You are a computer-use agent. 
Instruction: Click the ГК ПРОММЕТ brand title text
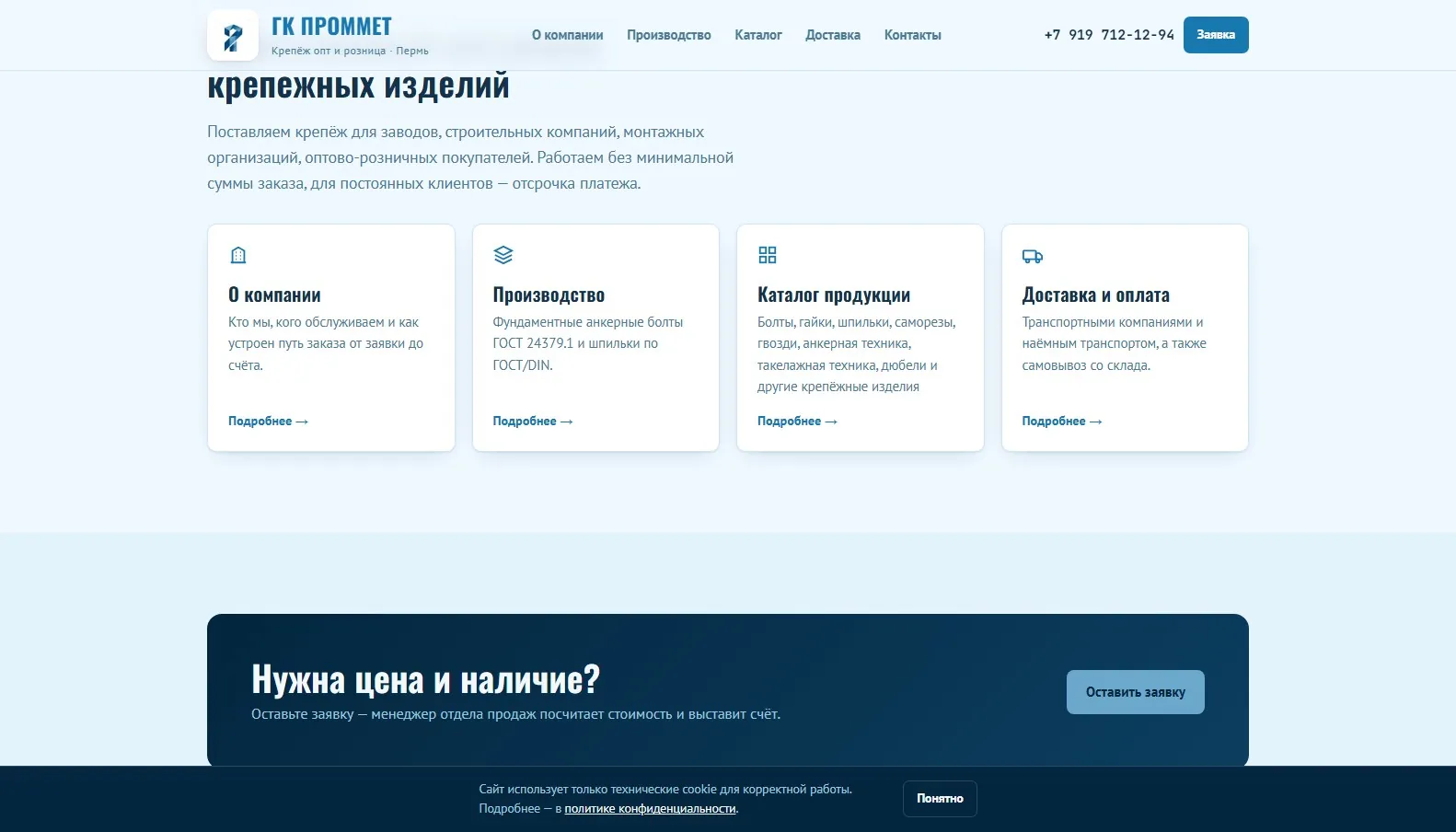click(331, 27)
